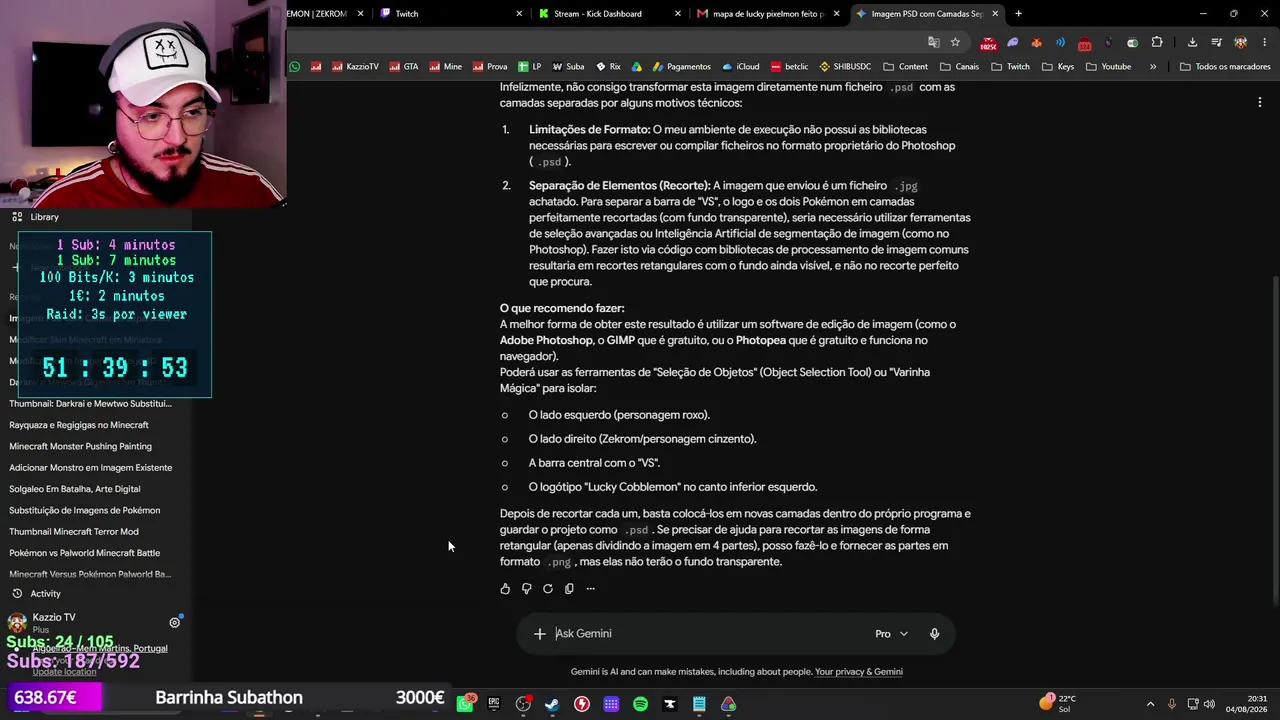Open the Pagamentos bookmark
The width and height of the screenshot is (1280, 720).
click(x=681, y=67)
